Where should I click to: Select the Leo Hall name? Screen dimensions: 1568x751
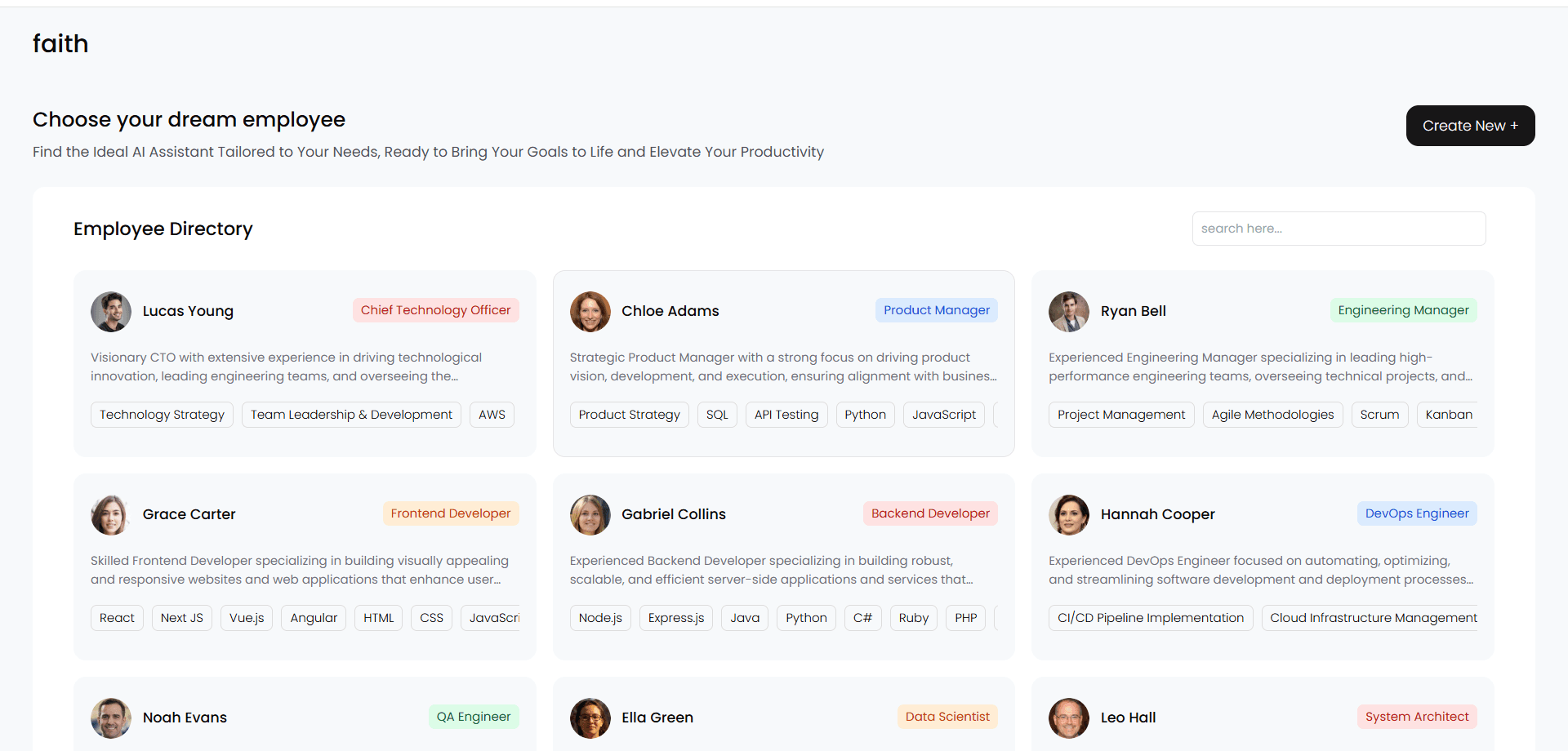click(x=1129, y=718)
